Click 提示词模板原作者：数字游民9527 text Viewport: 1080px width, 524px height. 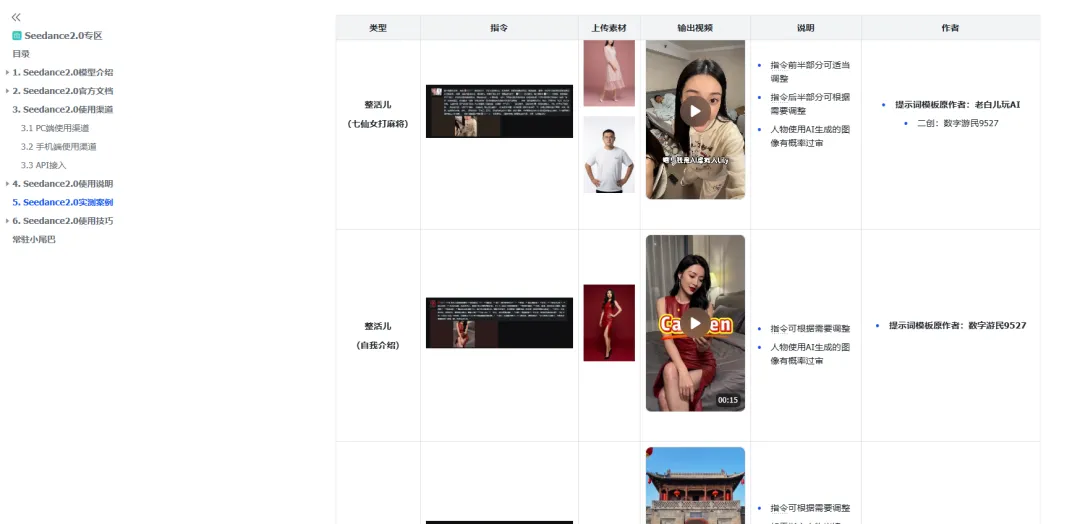(x=957, y=325)
